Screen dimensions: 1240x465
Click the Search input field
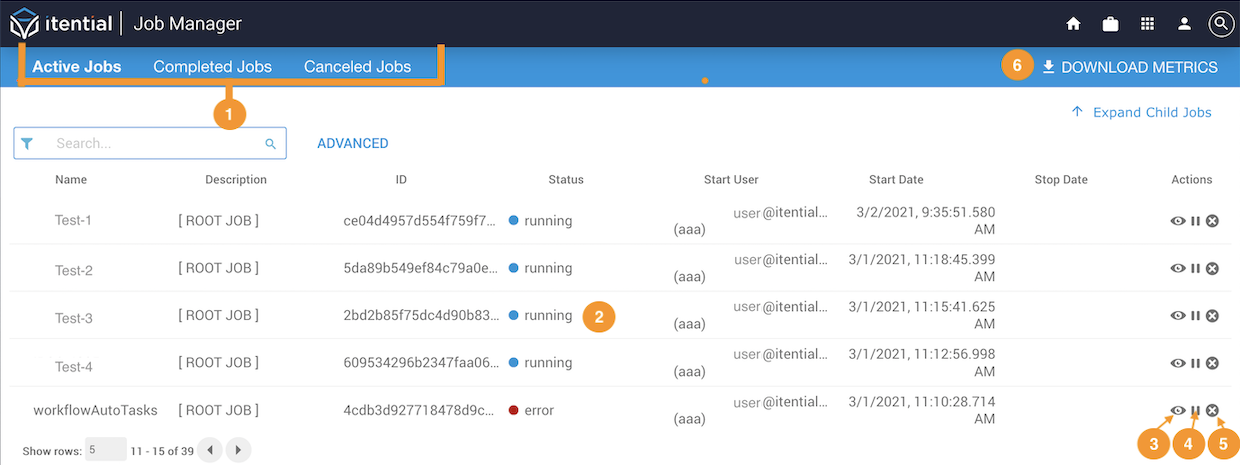coord(150,143)
